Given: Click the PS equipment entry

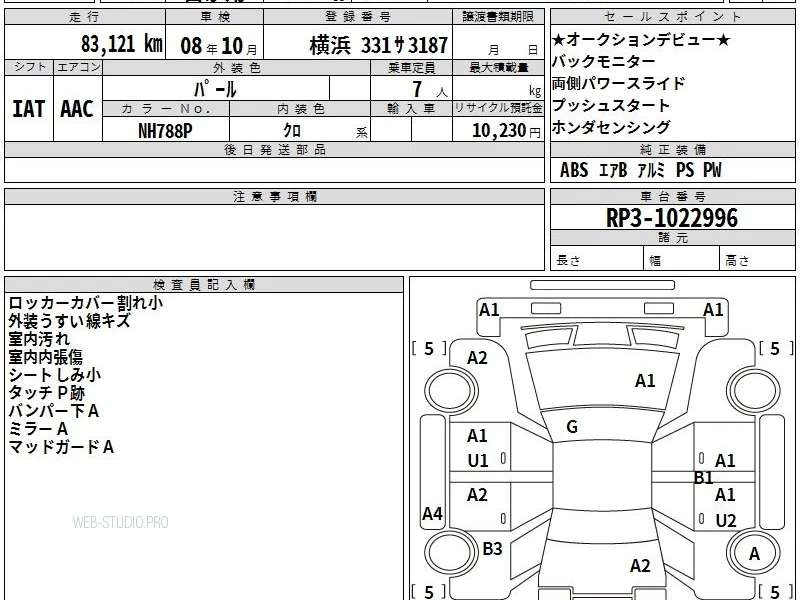Looking at the screenshot, I should click(685, 170).
